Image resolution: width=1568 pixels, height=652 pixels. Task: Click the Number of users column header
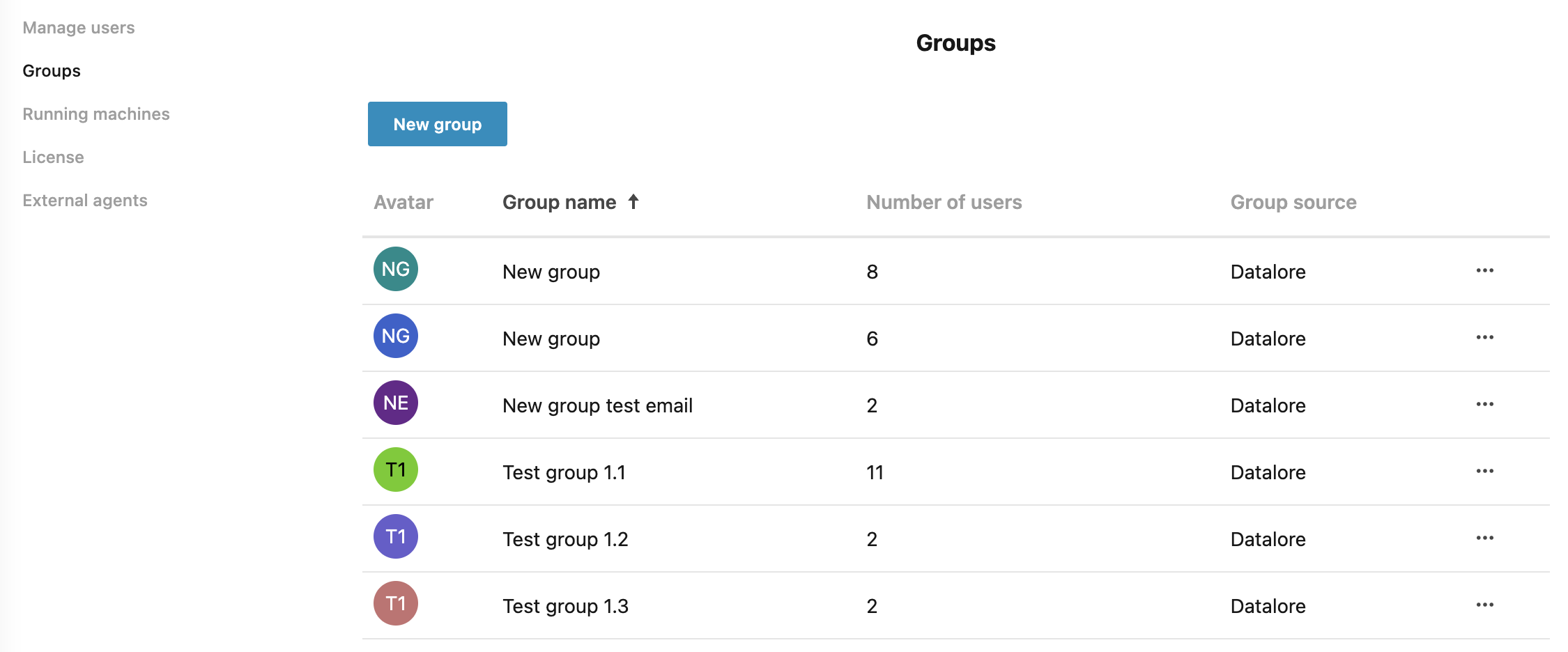click(x=944, y=202)
